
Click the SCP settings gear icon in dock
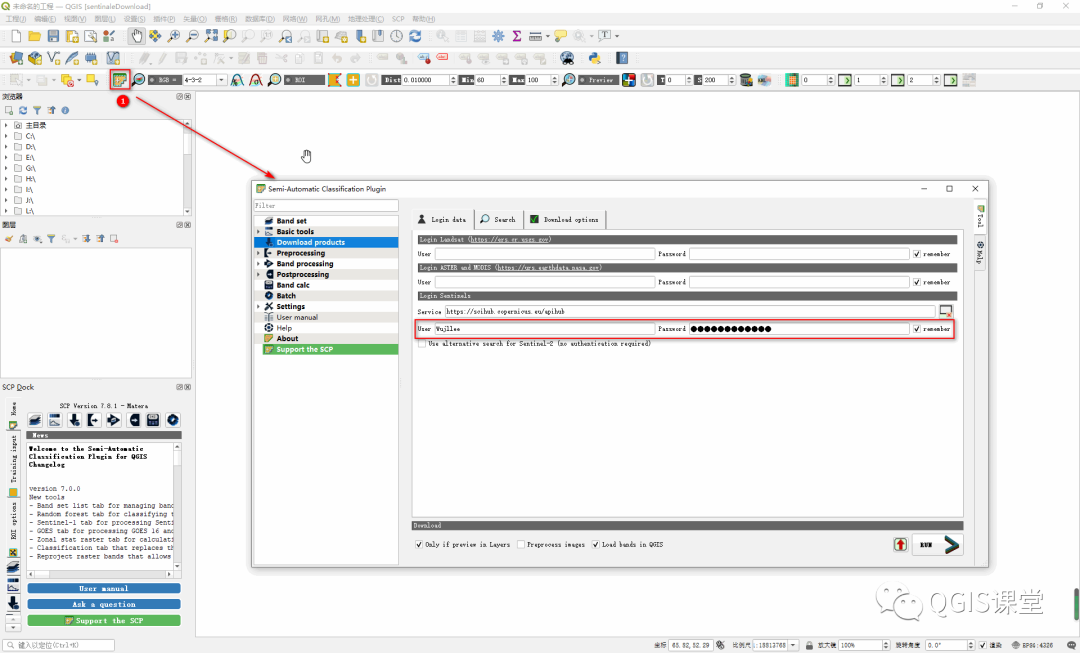coord(173,420)
